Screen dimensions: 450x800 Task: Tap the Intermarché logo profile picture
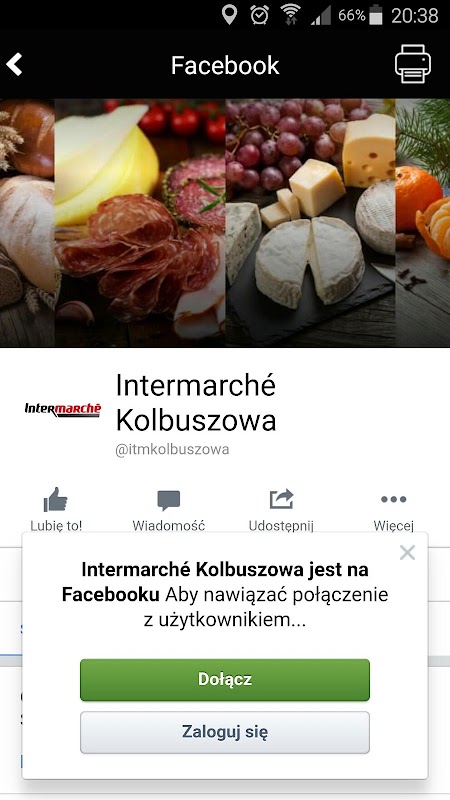pos(63,409)
